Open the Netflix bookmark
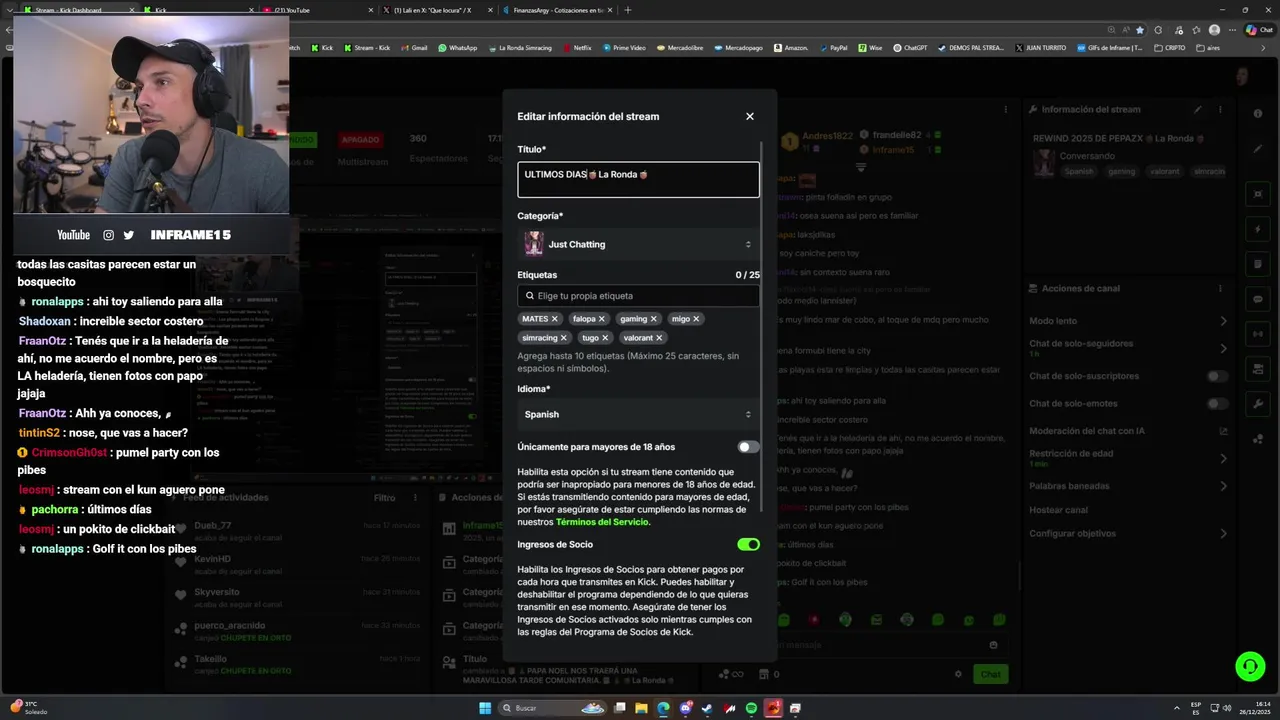Screen dimensions: 1280x720 [x=577, y=48]
